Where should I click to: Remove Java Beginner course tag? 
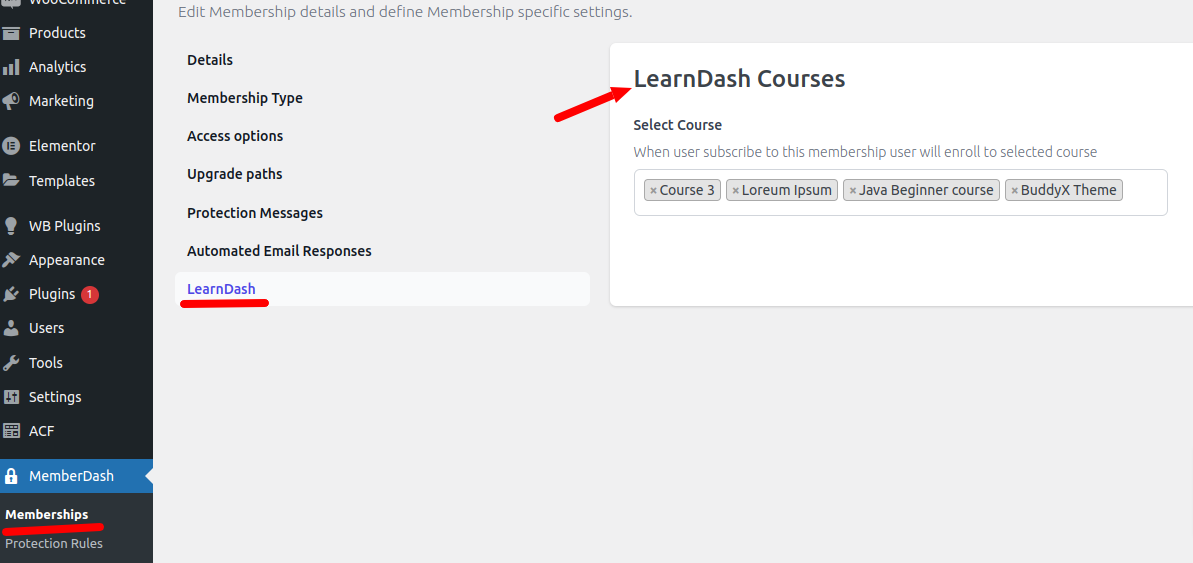coord(852,191)
